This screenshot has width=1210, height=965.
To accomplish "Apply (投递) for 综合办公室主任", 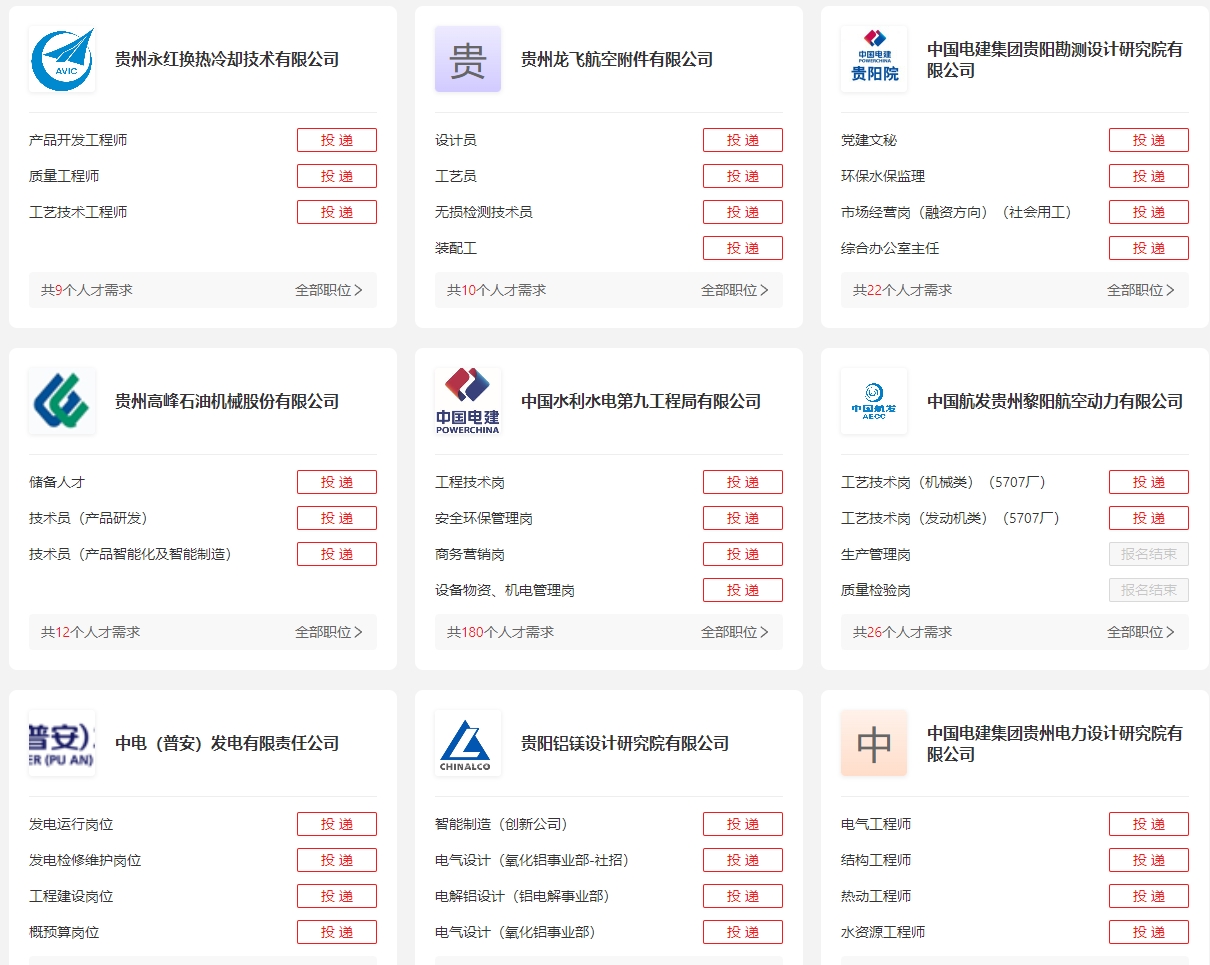I will (1149, 248).
